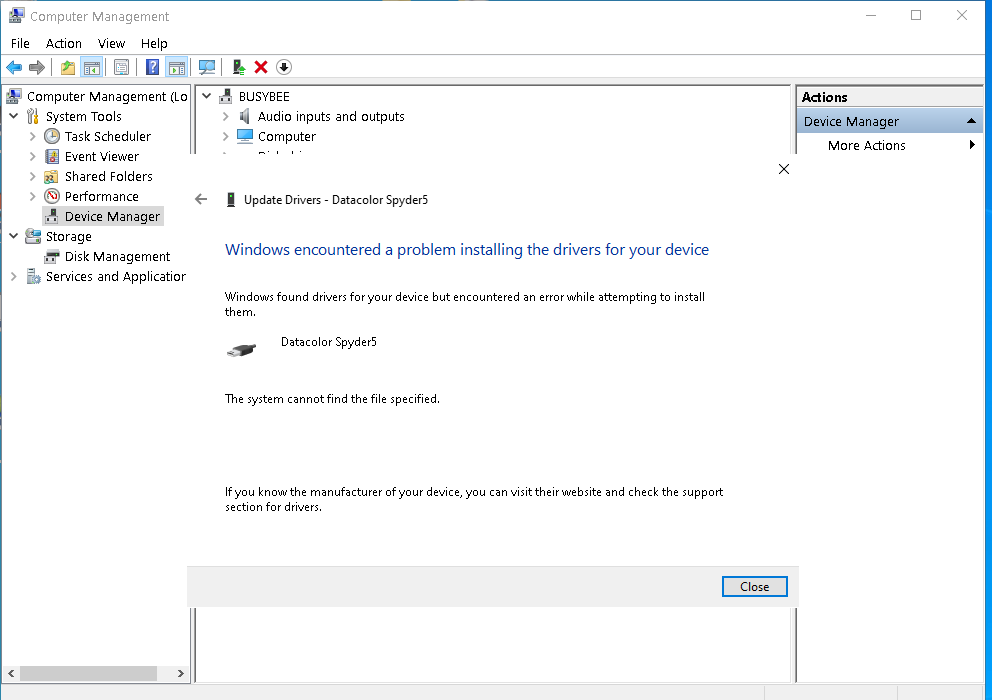Expand Audio inputs and outputs category
The height and width of the screenshot is (700, 992).
[226, 116]
